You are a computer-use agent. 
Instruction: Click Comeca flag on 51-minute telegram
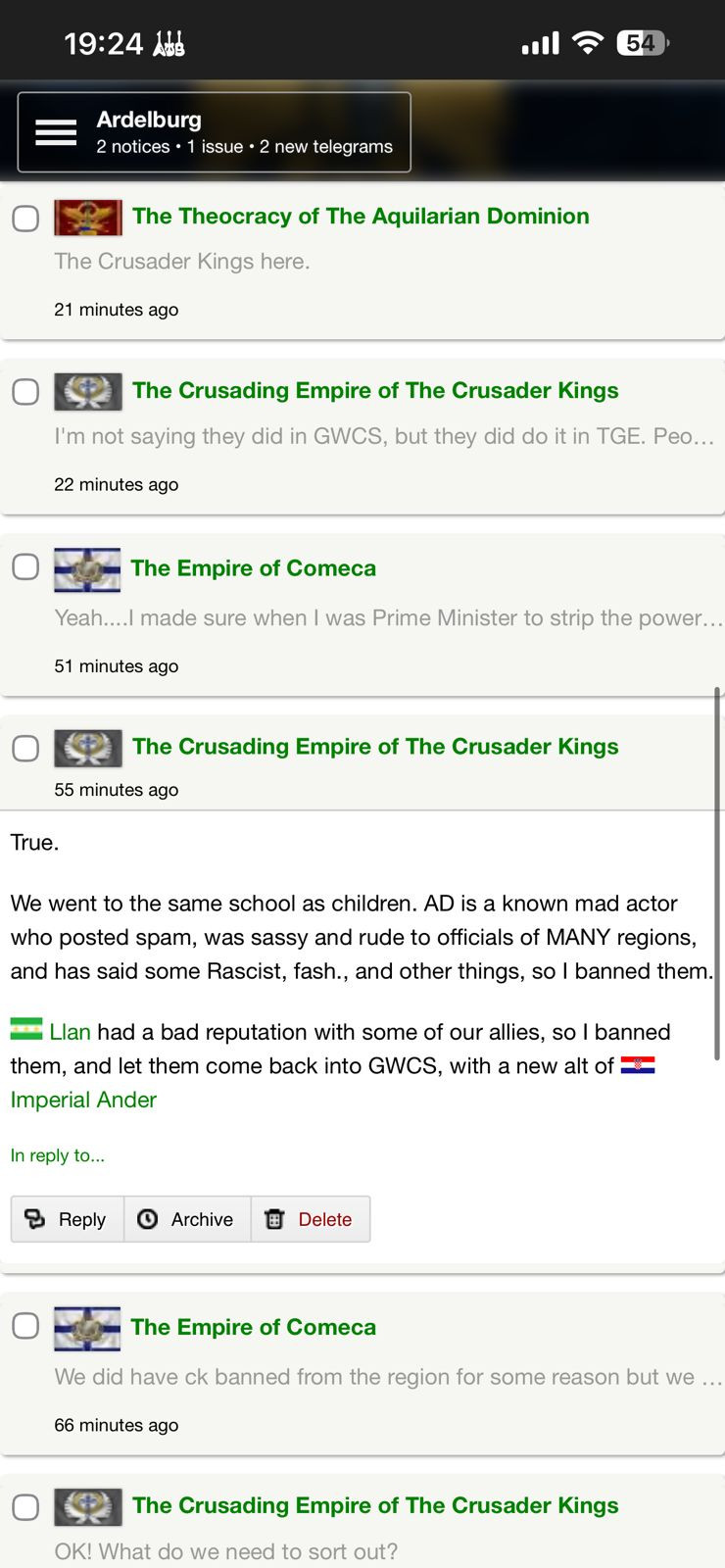tap(87, 569)
